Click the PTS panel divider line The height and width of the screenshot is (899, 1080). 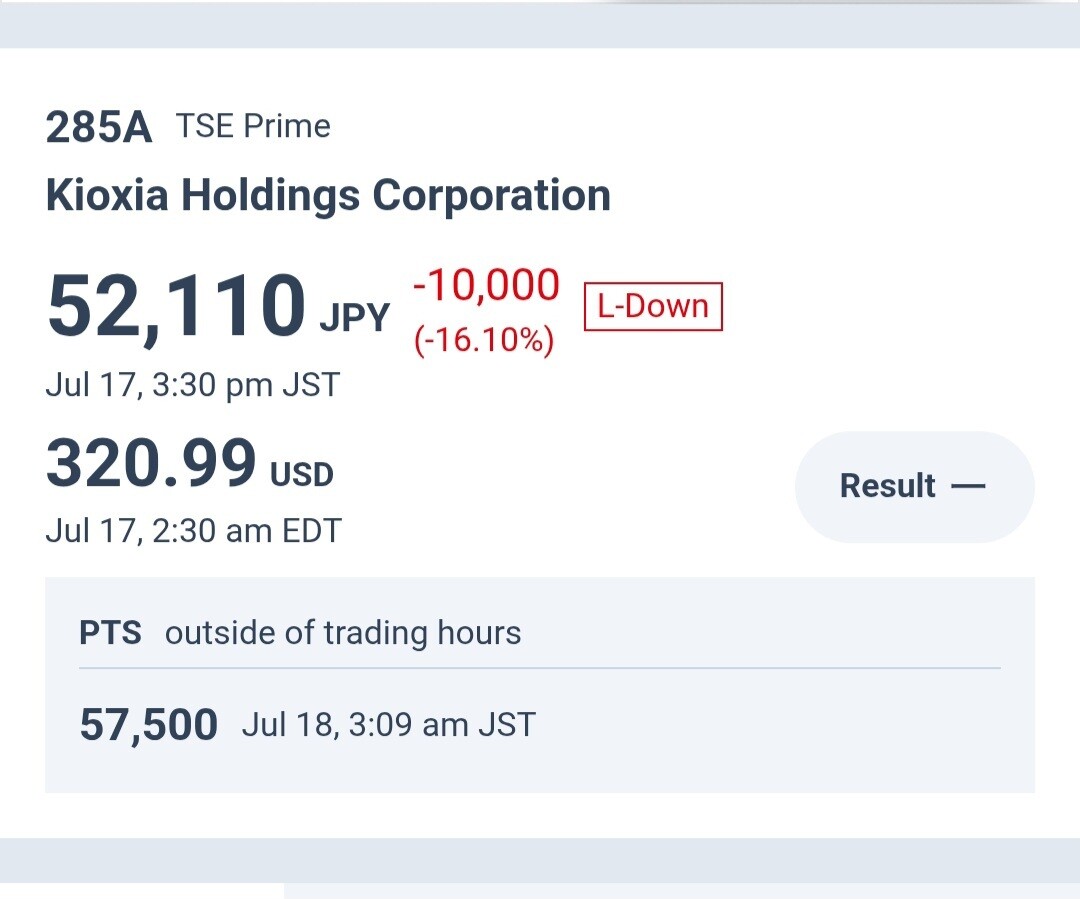540,668
